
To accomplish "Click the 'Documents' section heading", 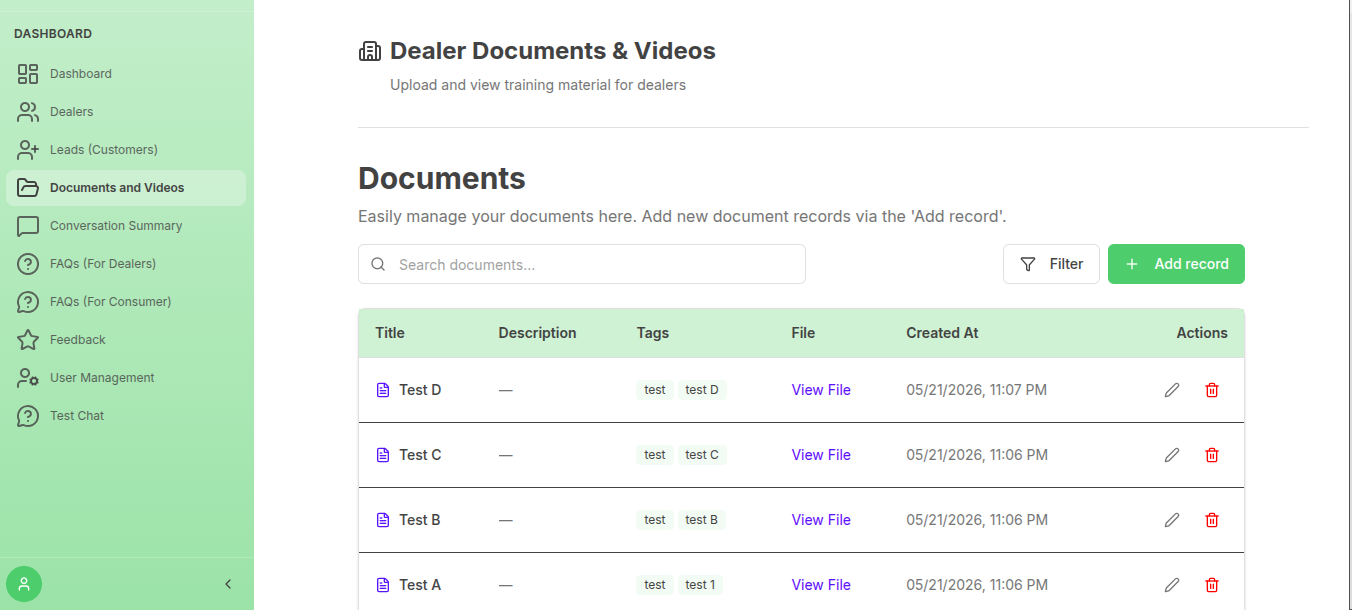I will [442, 178].
